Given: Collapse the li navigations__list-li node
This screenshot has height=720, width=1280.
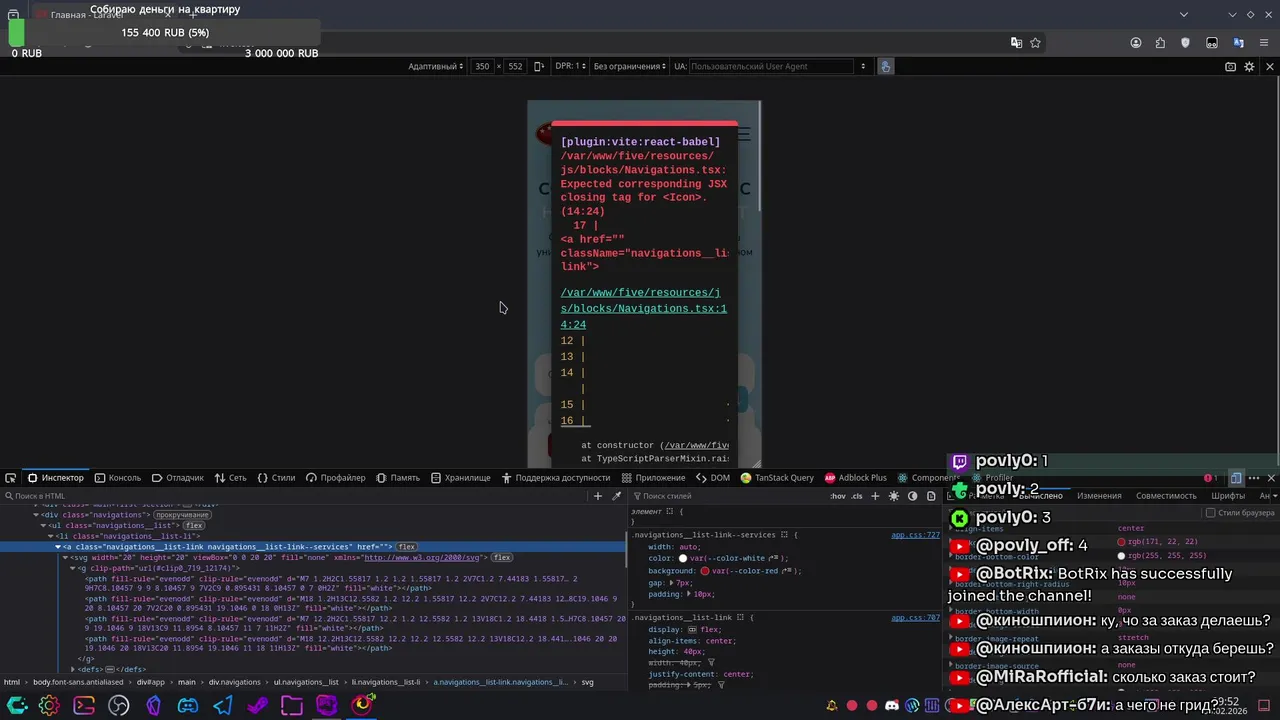Looking at the screenshot, I should pyautogui.click(x=50, y=536).
